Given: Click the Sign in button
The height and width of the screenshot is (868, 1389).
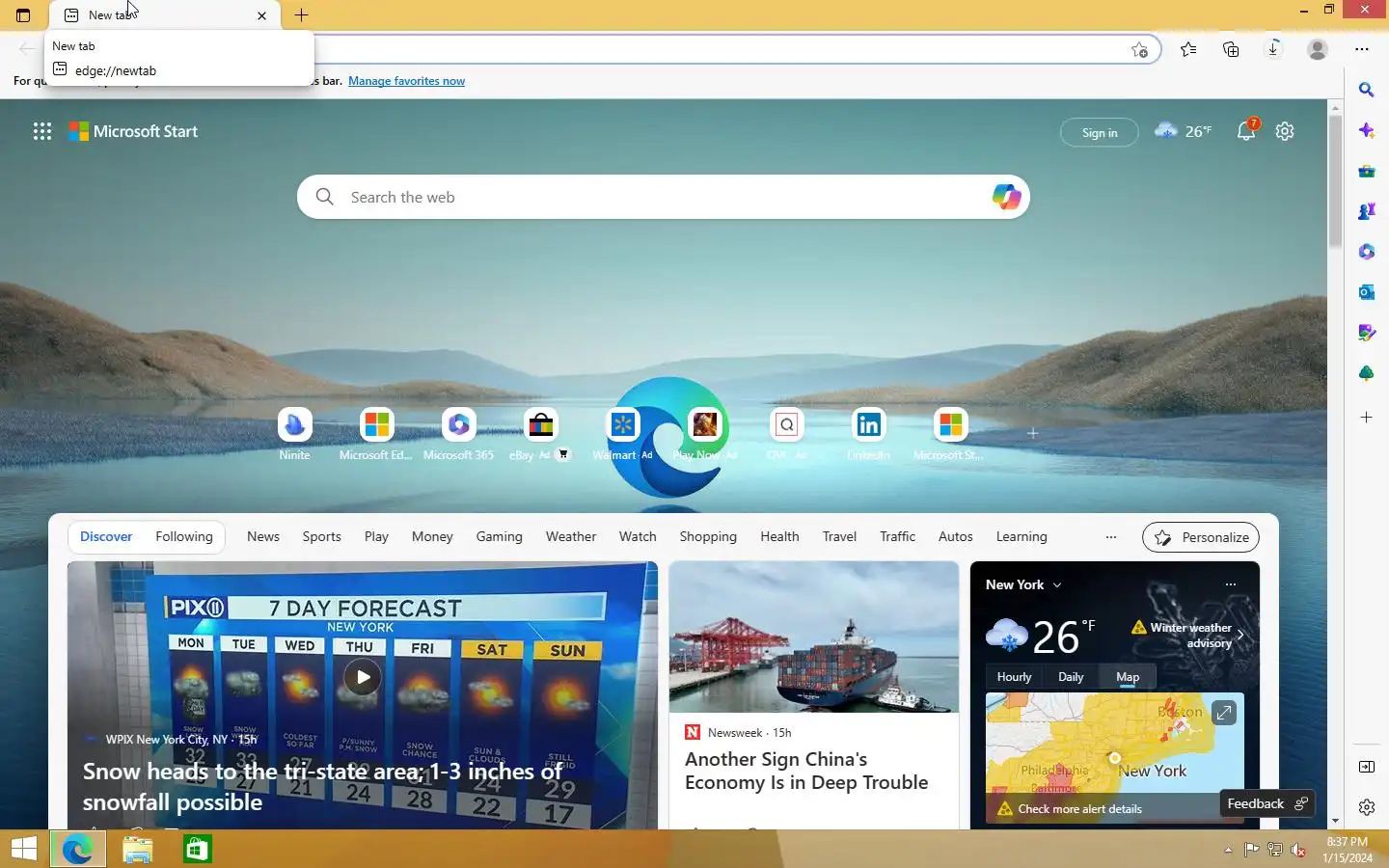Looking at the screenshot, I should (x=1100, y=132).
